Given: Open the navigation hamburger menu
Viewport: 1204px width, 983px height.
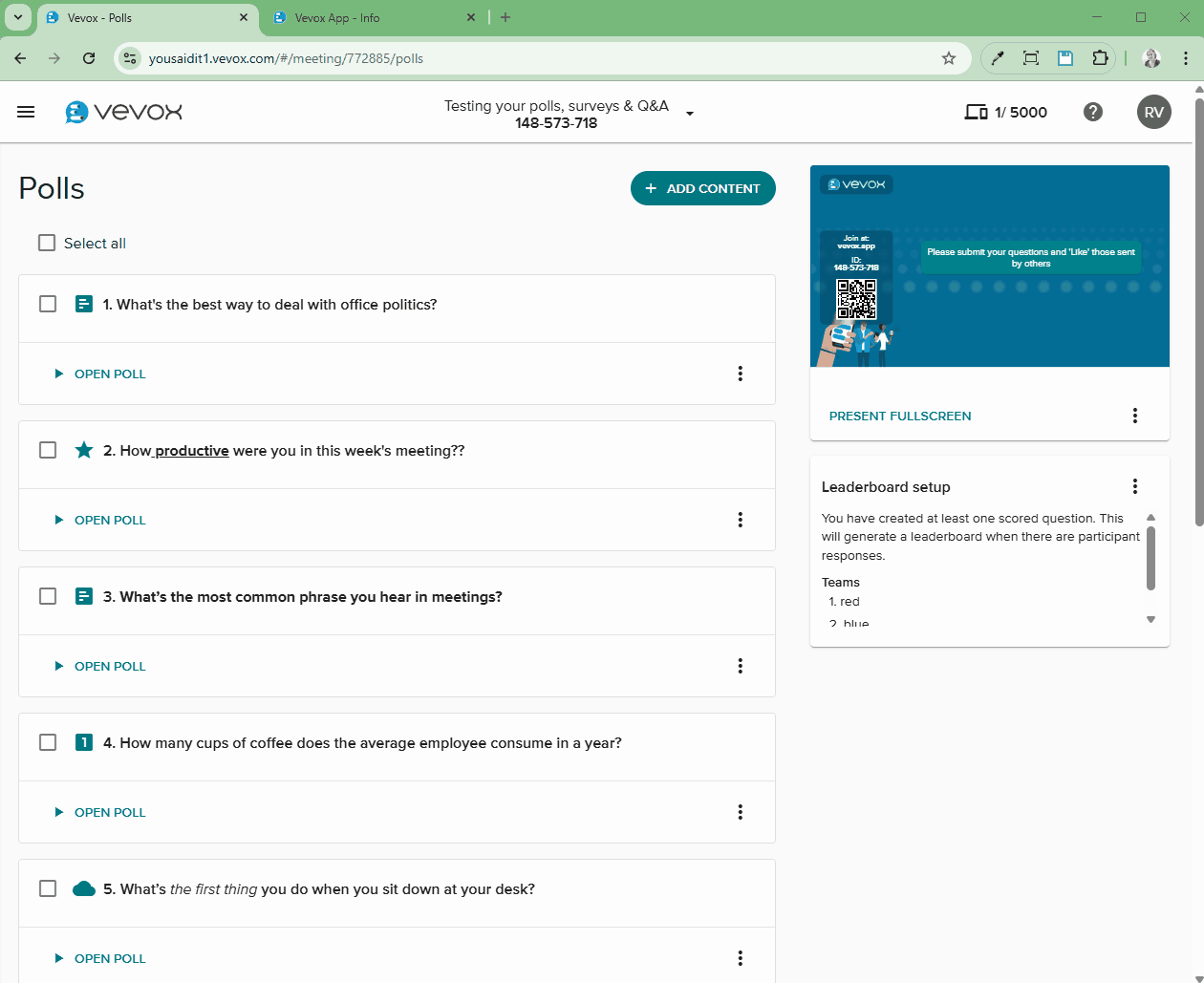Looking at the screenshot, I should tap(26, 112).
